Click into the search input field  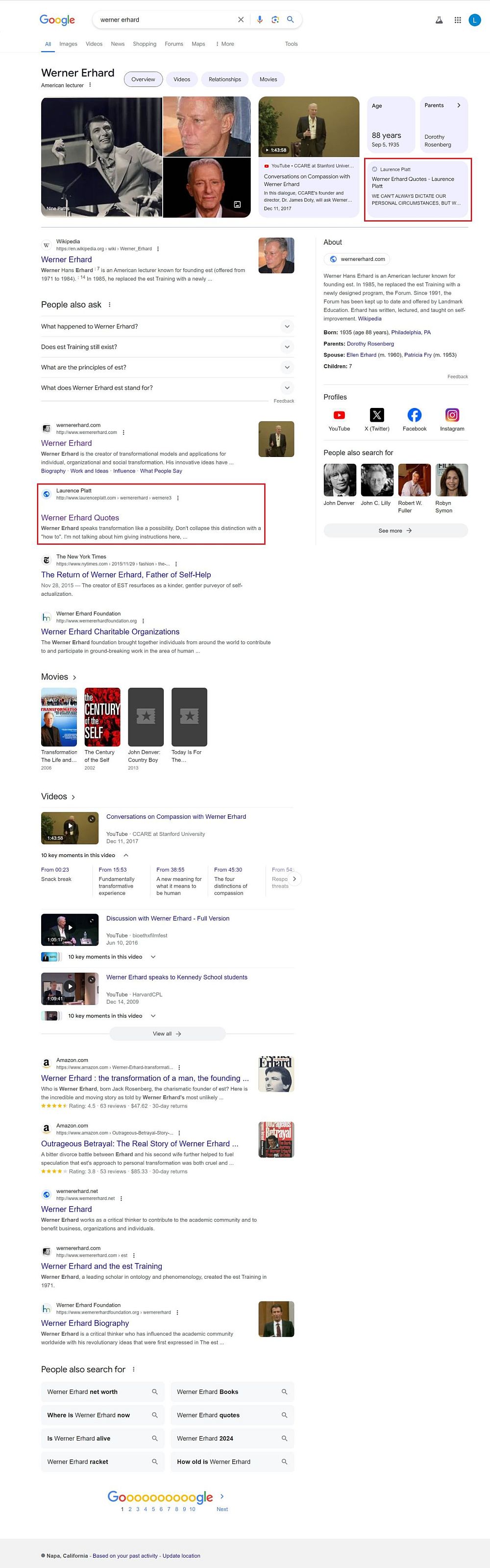pyautogui.click(x=164, y=20)
